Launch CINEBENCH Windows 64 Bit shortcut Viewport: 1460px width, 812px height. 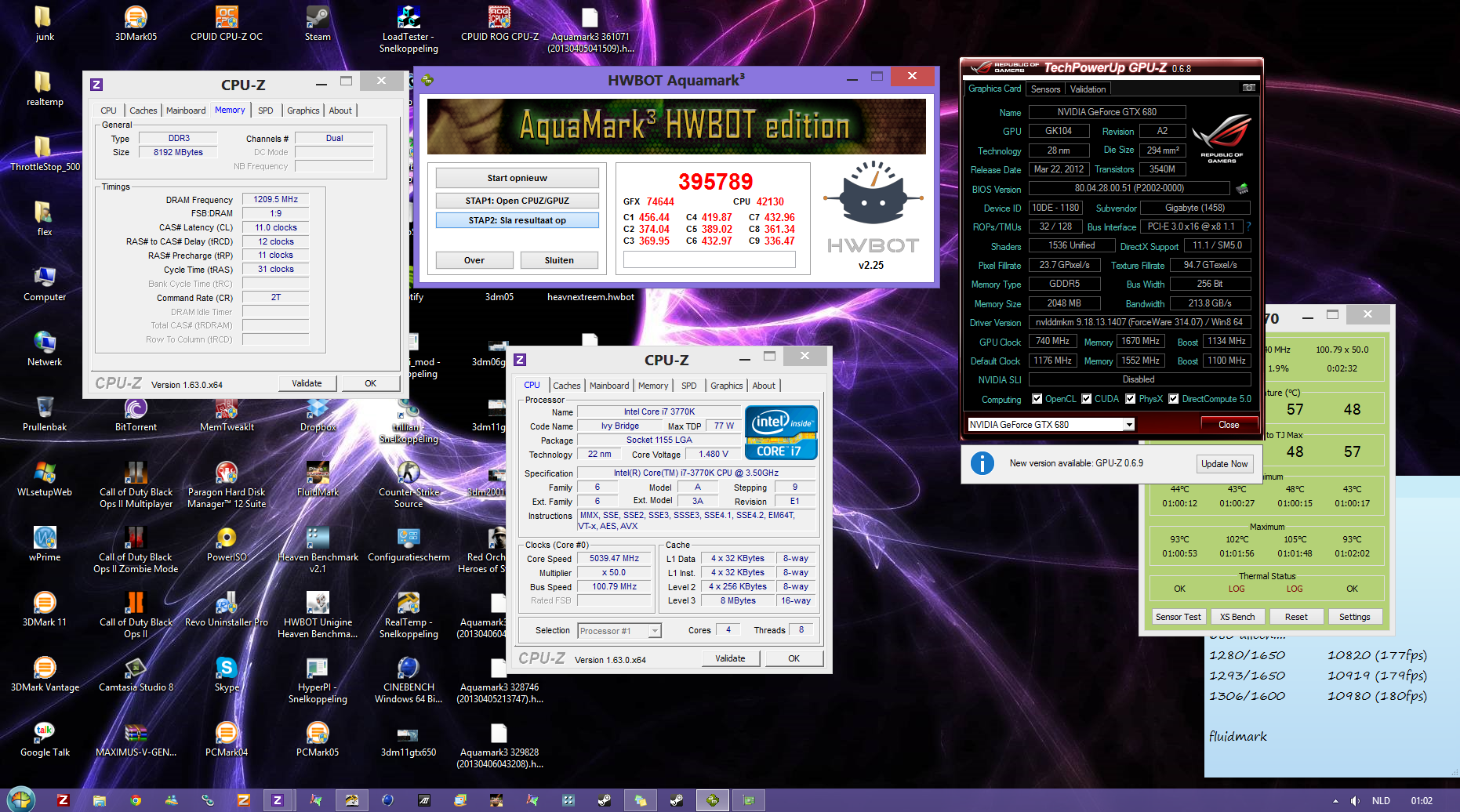coord(409,680)
